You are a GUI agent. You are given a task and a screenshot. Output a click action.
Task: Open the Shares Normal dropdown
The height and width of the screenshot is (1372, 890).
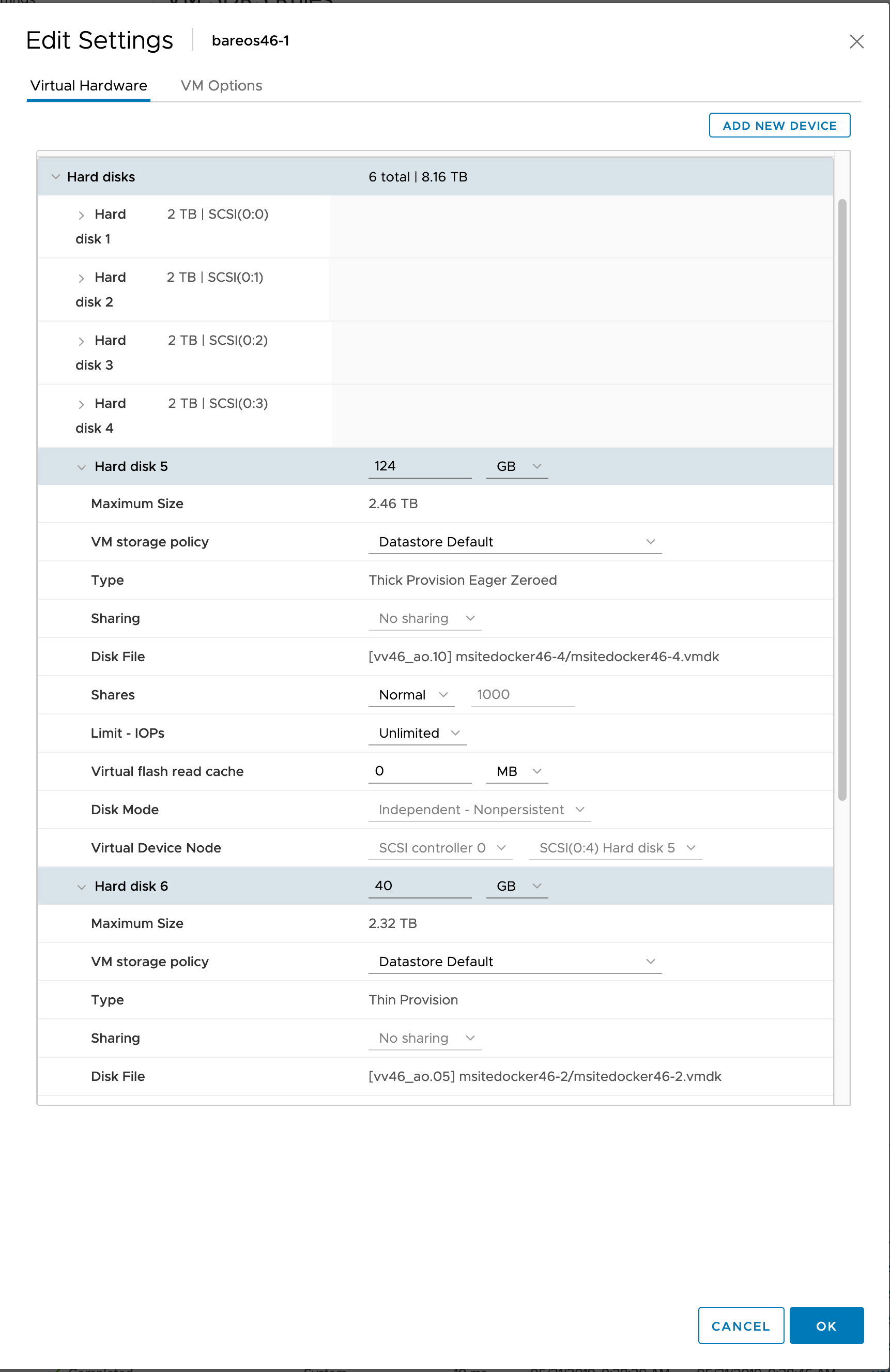412,695
